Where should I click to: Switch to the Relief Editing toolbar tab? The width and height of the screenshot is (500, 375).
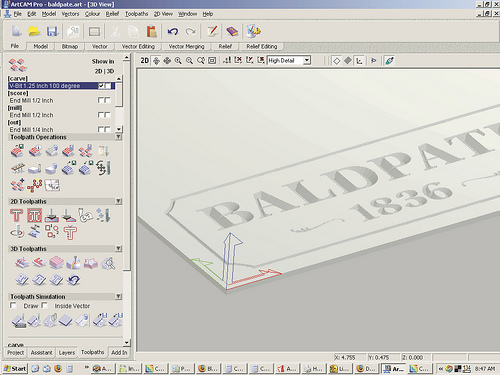pyautogui.click(x=262, y=46)
